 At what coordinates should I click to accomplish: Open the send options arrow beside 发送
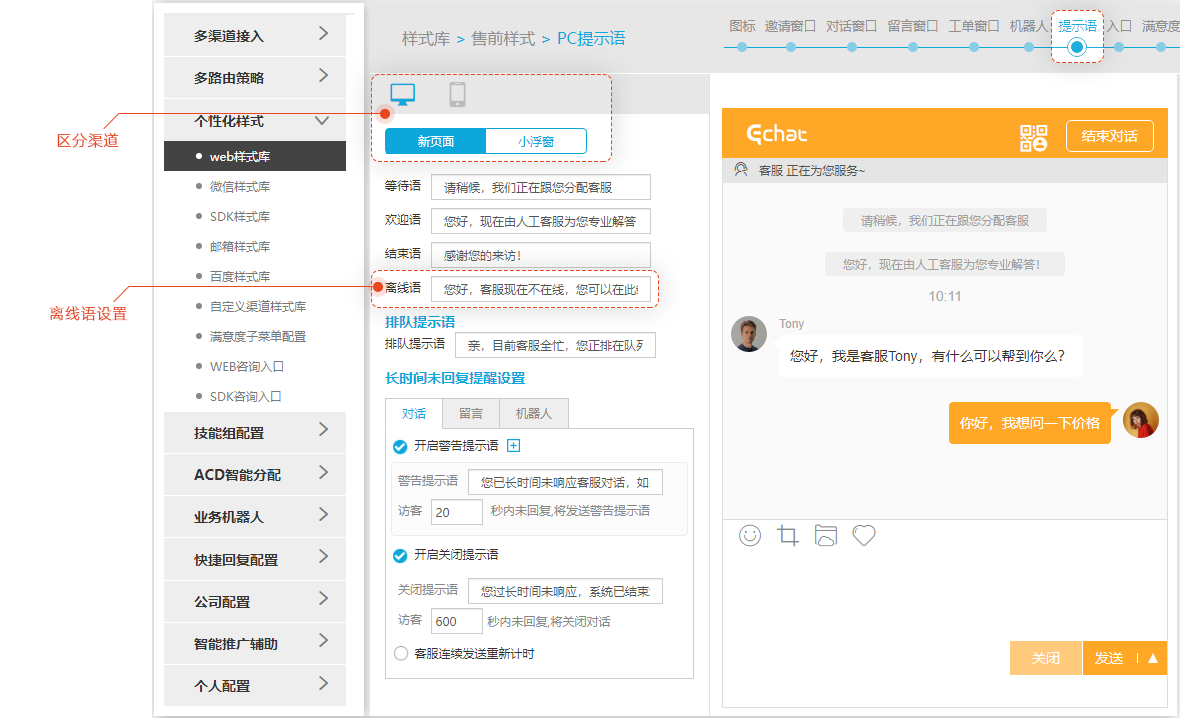pos(1152,658)
